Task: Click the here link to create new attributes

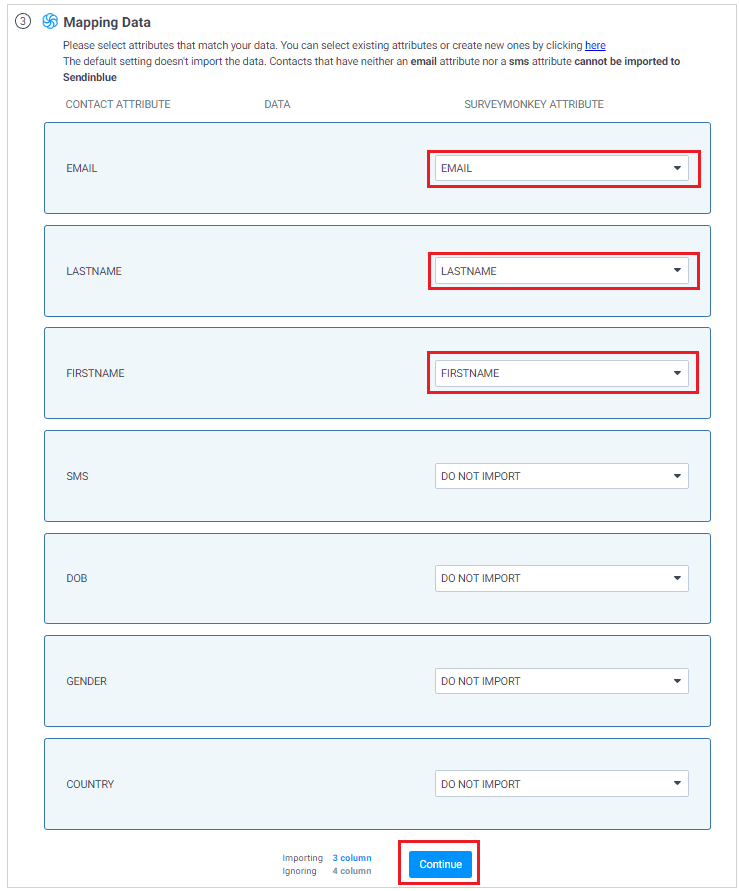Action: point(596,45)
